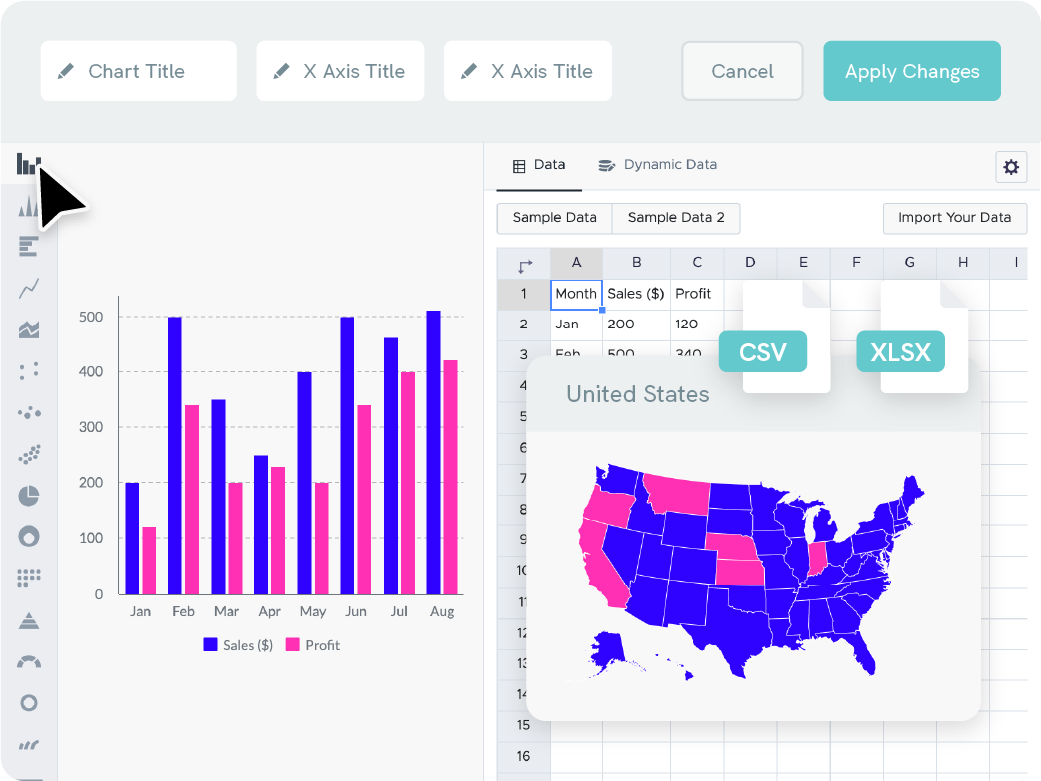Open the data settings gear
Viewport: 1041px width, 781px height.
tap(1010, 167)
